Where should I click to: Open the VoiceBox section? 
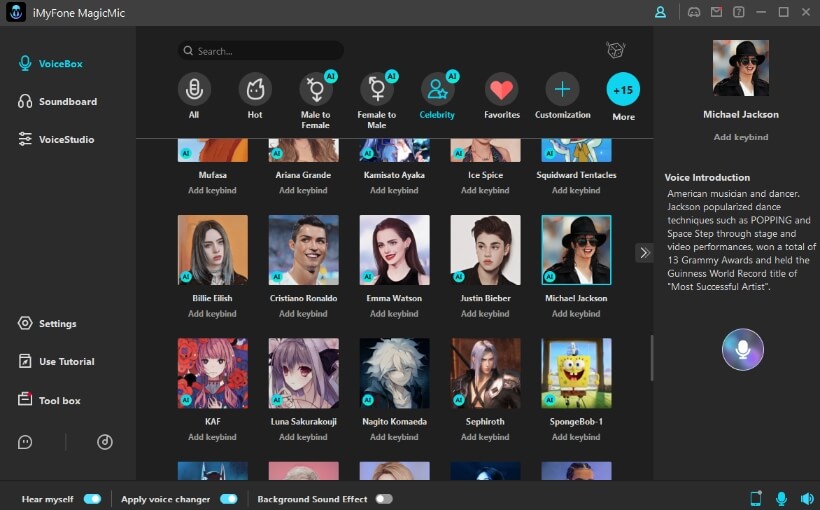(x=51, y=64)
